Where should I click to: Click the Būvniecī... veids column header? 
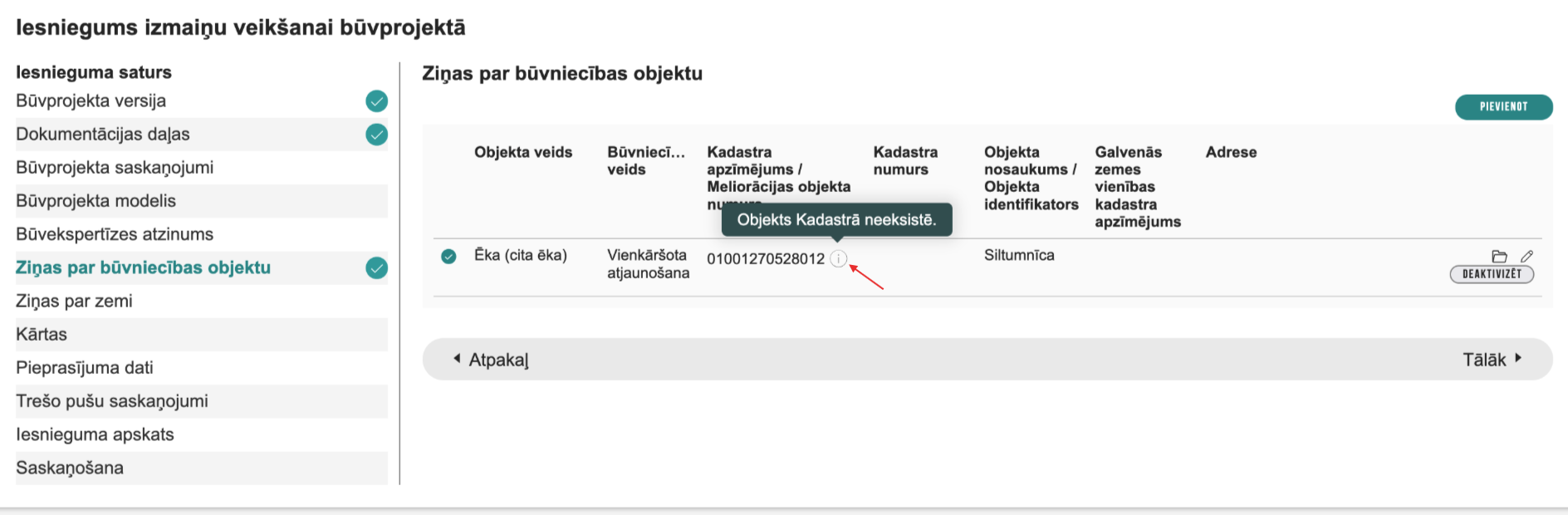(x=646, y=161)
